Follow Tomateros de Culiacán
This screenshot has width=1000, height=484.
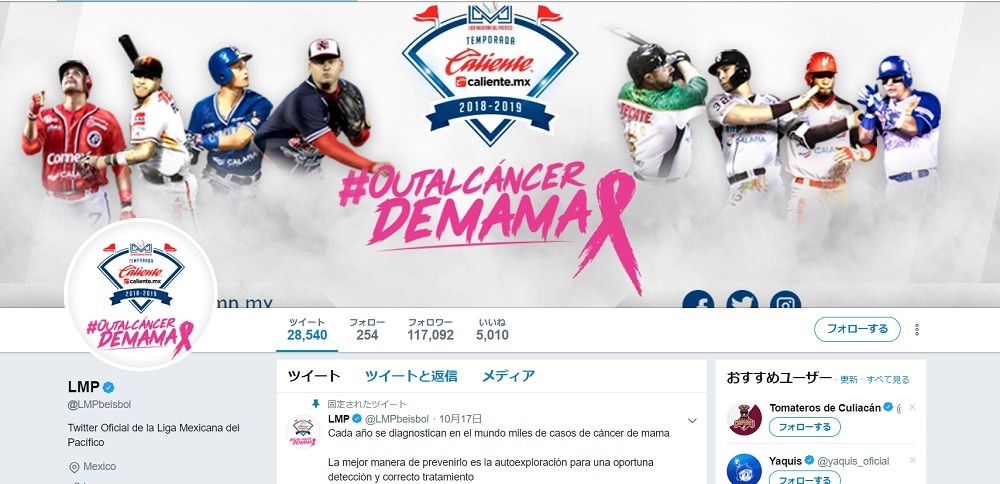coord(804,427)
